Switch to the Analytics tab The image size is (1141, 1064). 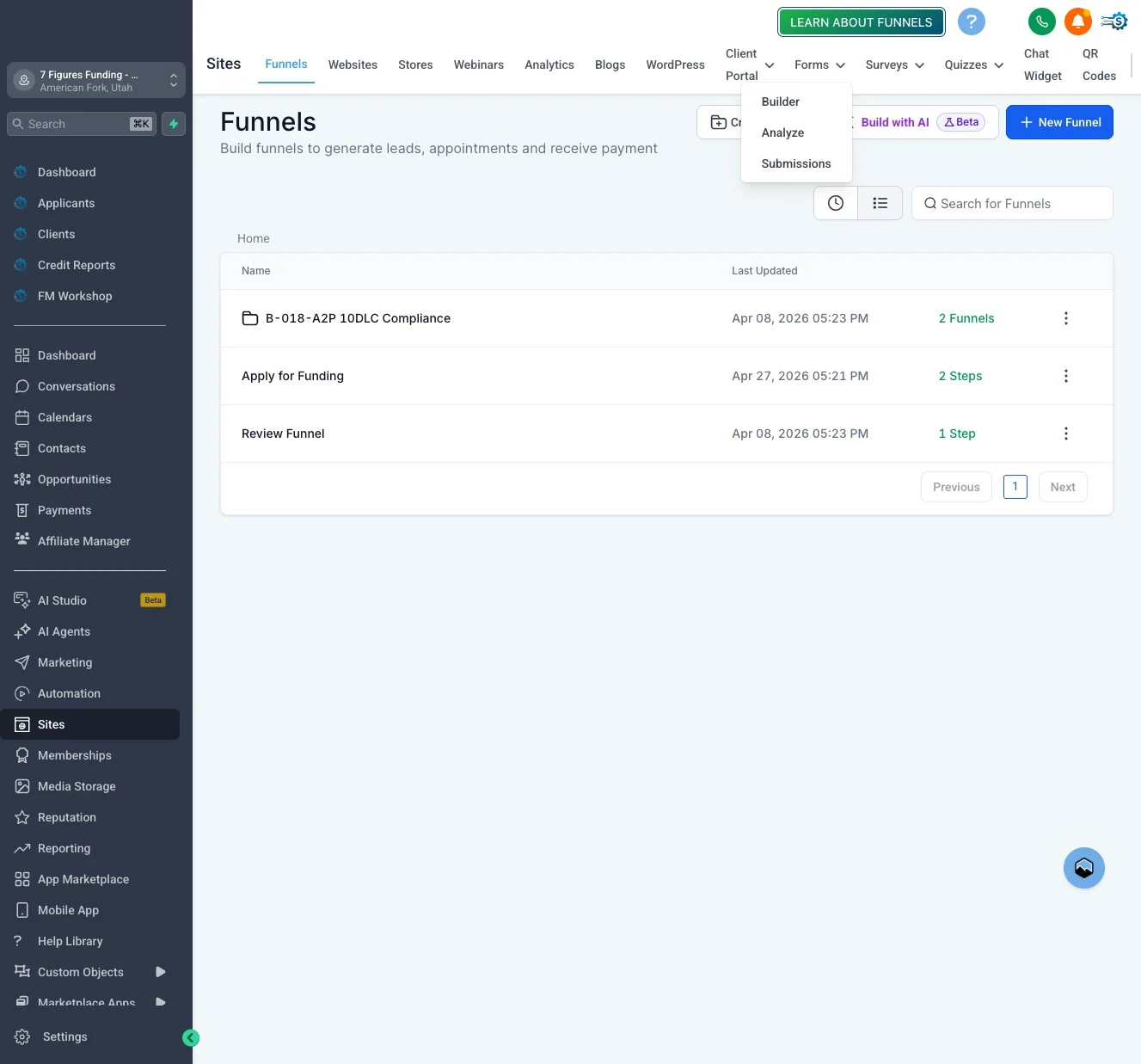(549, 65)
